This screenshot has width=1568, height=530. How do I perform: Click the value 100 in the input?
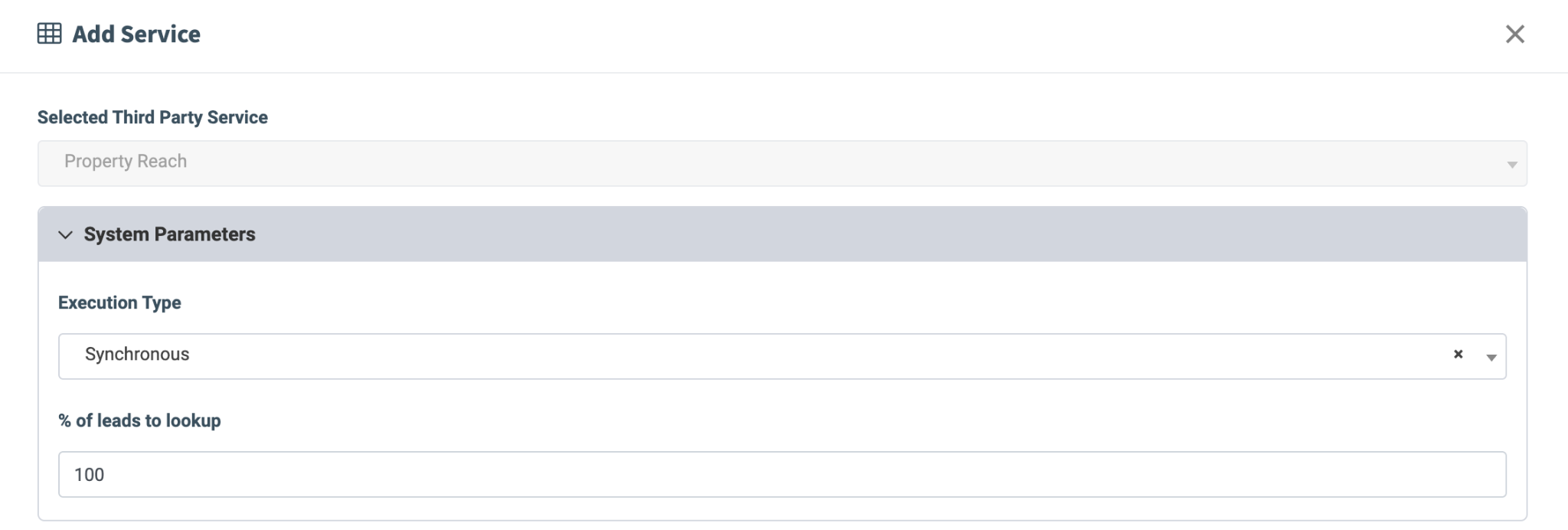click(x=89, y=475)
